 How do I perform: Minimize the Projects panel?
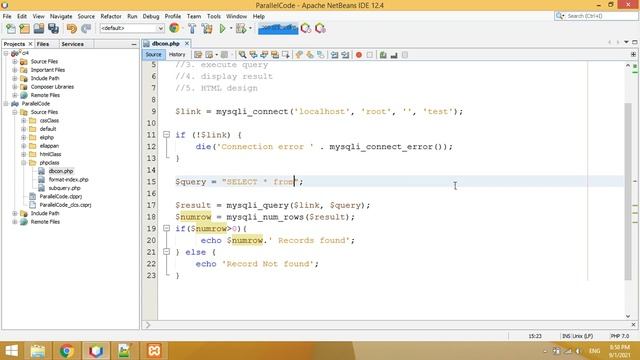coord(134,44)
